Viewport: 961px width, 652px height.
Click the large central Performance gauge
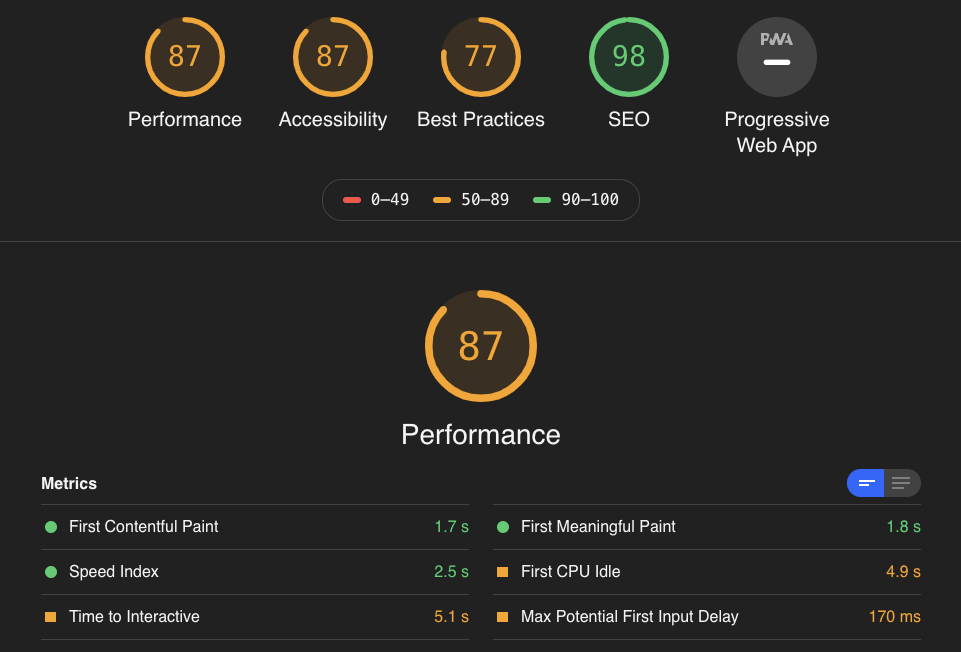481,346
